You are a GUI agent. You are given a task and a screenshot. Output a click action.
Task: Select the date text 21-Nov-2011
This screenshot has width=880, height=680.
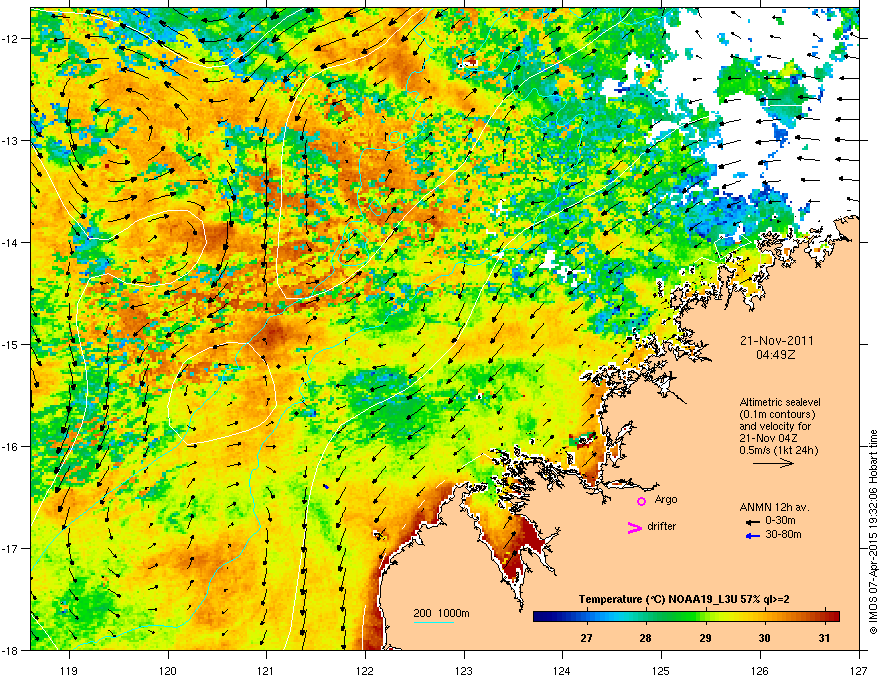click(776, 341)
